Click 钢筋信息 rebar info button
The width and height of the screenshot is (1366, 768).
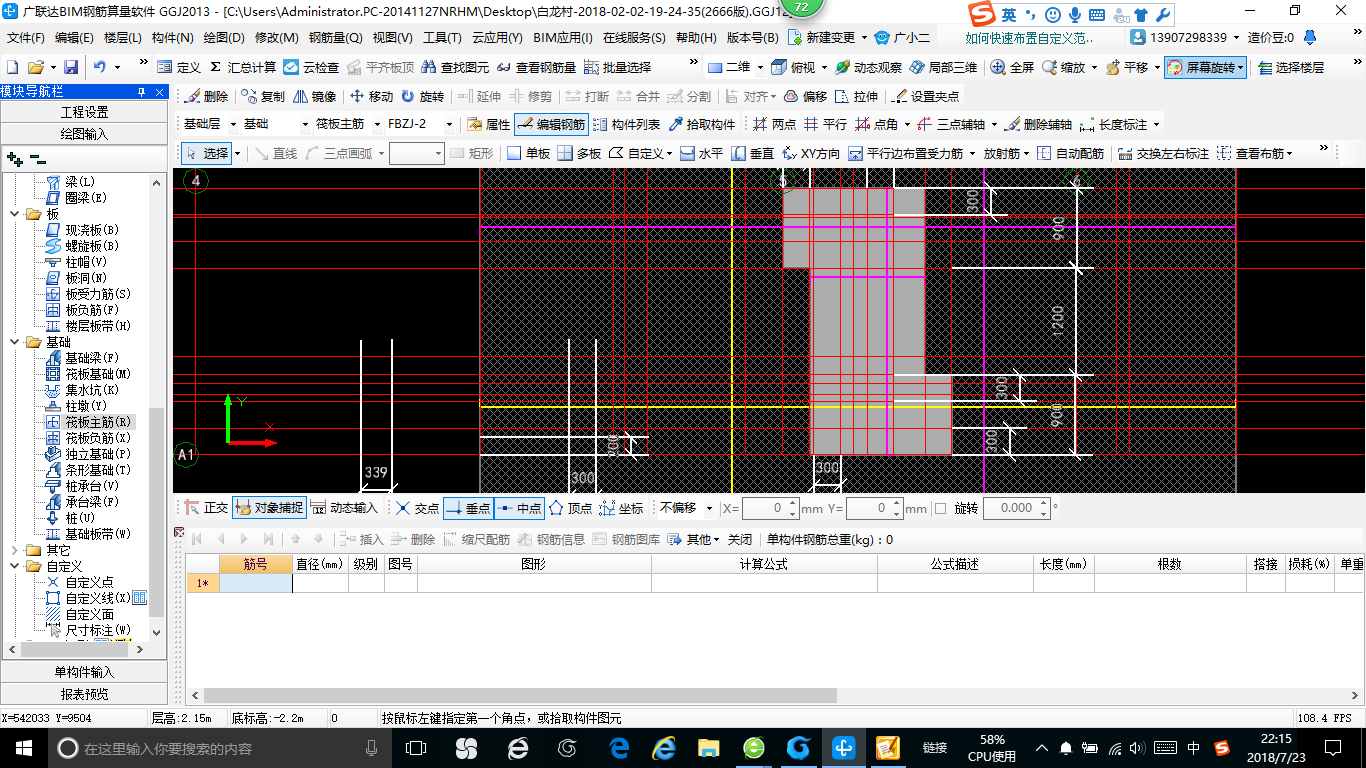(551, 539)
